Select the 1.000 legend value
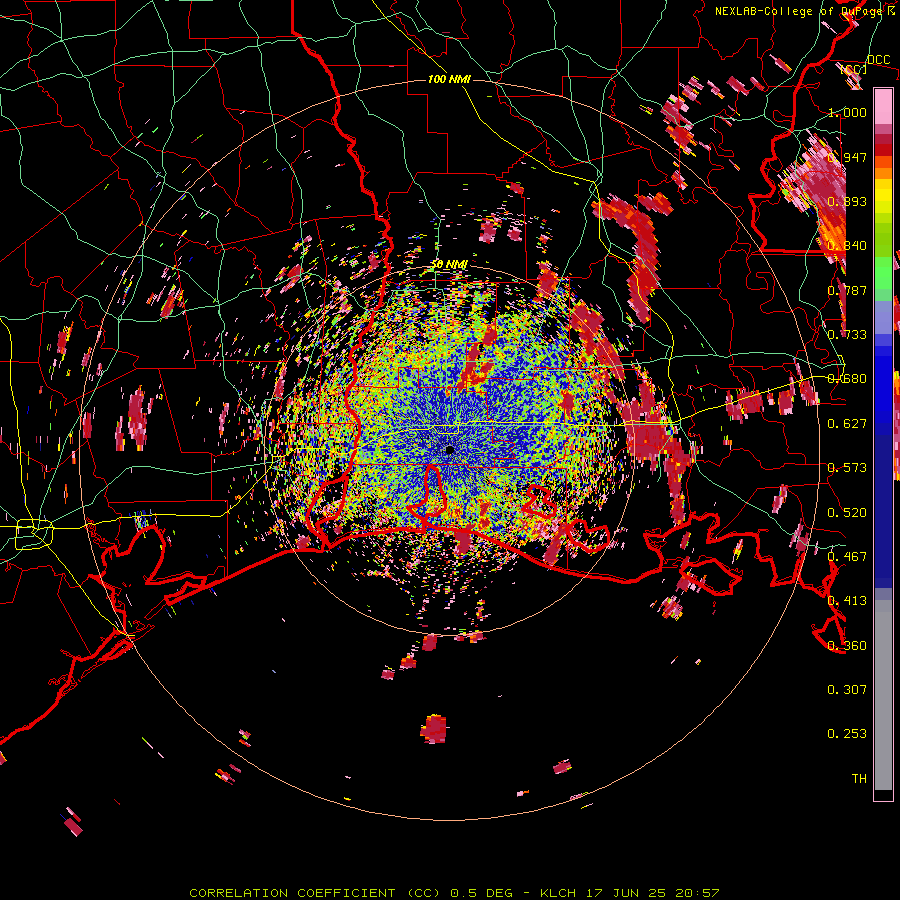 [x=847, y=112]
